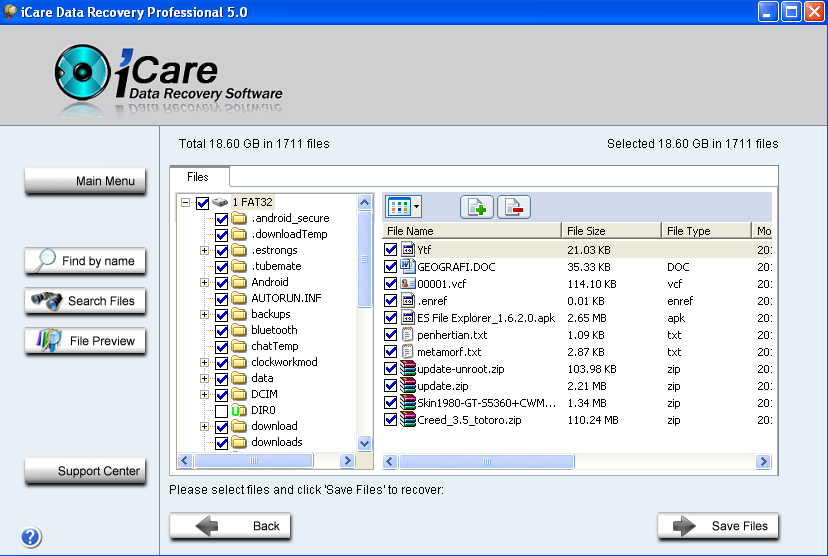This screenshot has height=556, width=828.
Task: Uncheck the chatTemp folder checkbox
Action: pos(221,347)
